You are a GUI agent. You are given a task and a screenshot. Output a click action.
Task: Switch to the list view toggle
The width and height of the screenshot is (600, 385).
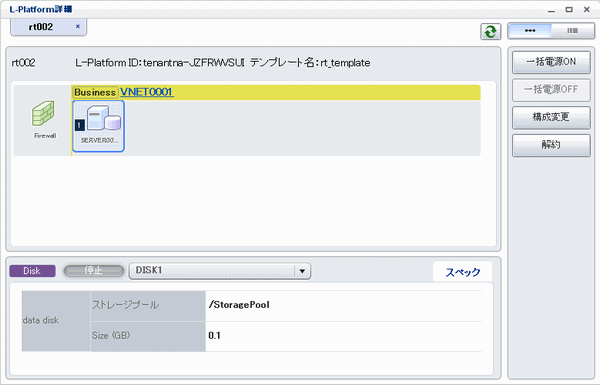click(572, 31)
